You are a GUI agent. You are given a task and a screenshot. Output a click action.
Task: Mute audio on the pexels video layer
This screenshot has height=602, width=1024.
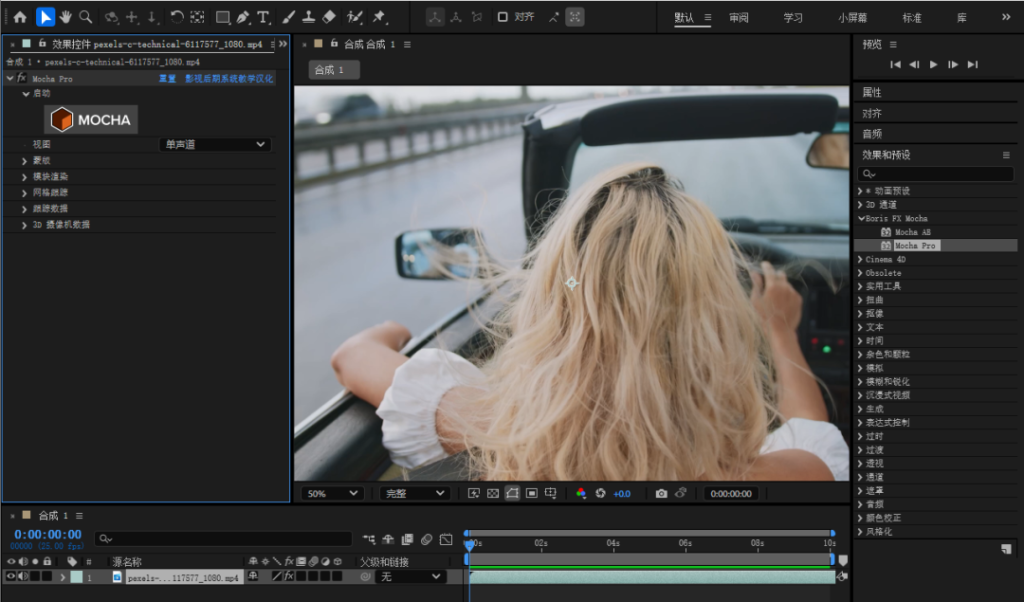tap(24, 576)
